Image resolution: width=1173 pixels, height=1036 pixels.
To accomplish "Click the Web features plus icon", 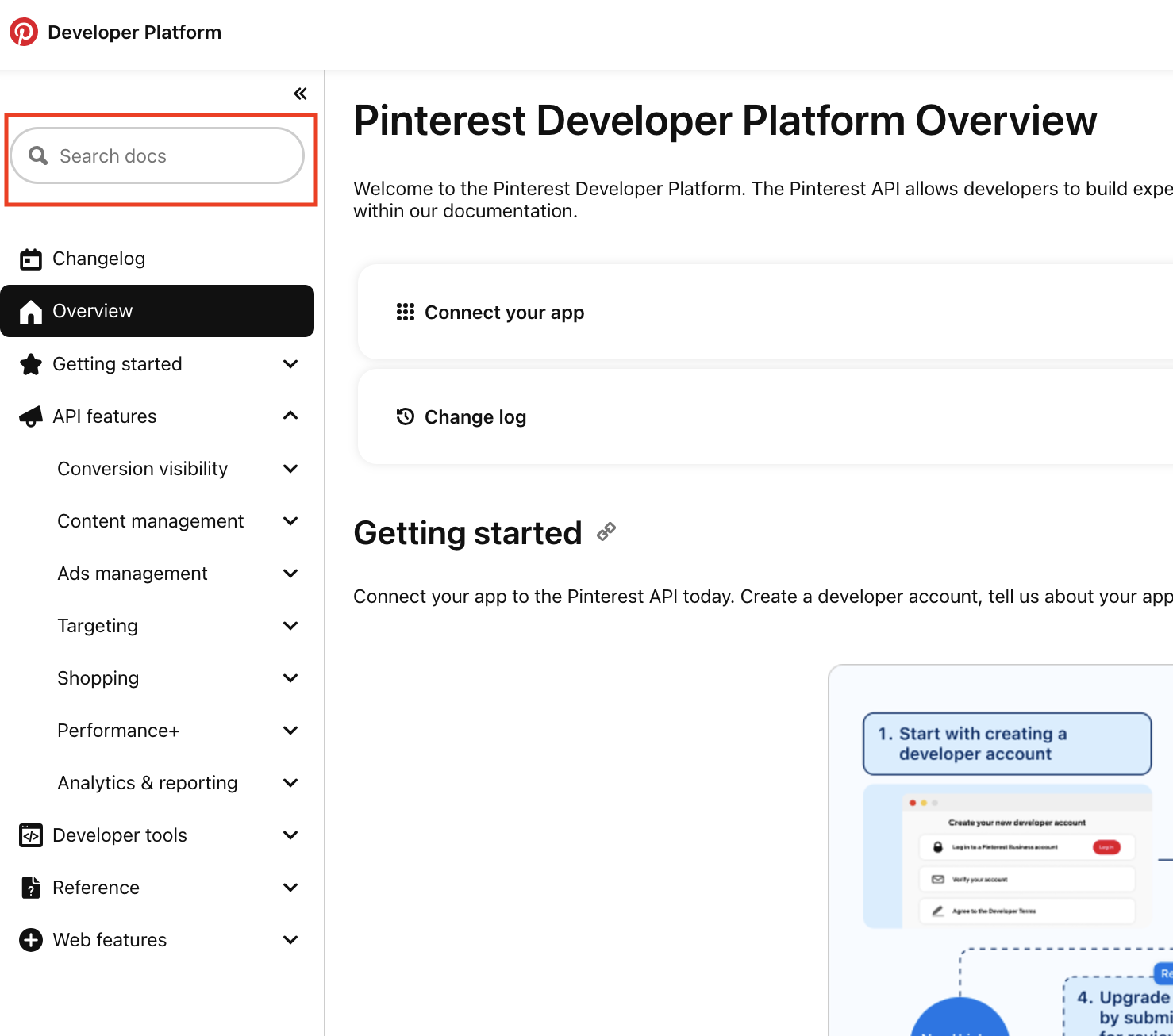I will point(31,940).
